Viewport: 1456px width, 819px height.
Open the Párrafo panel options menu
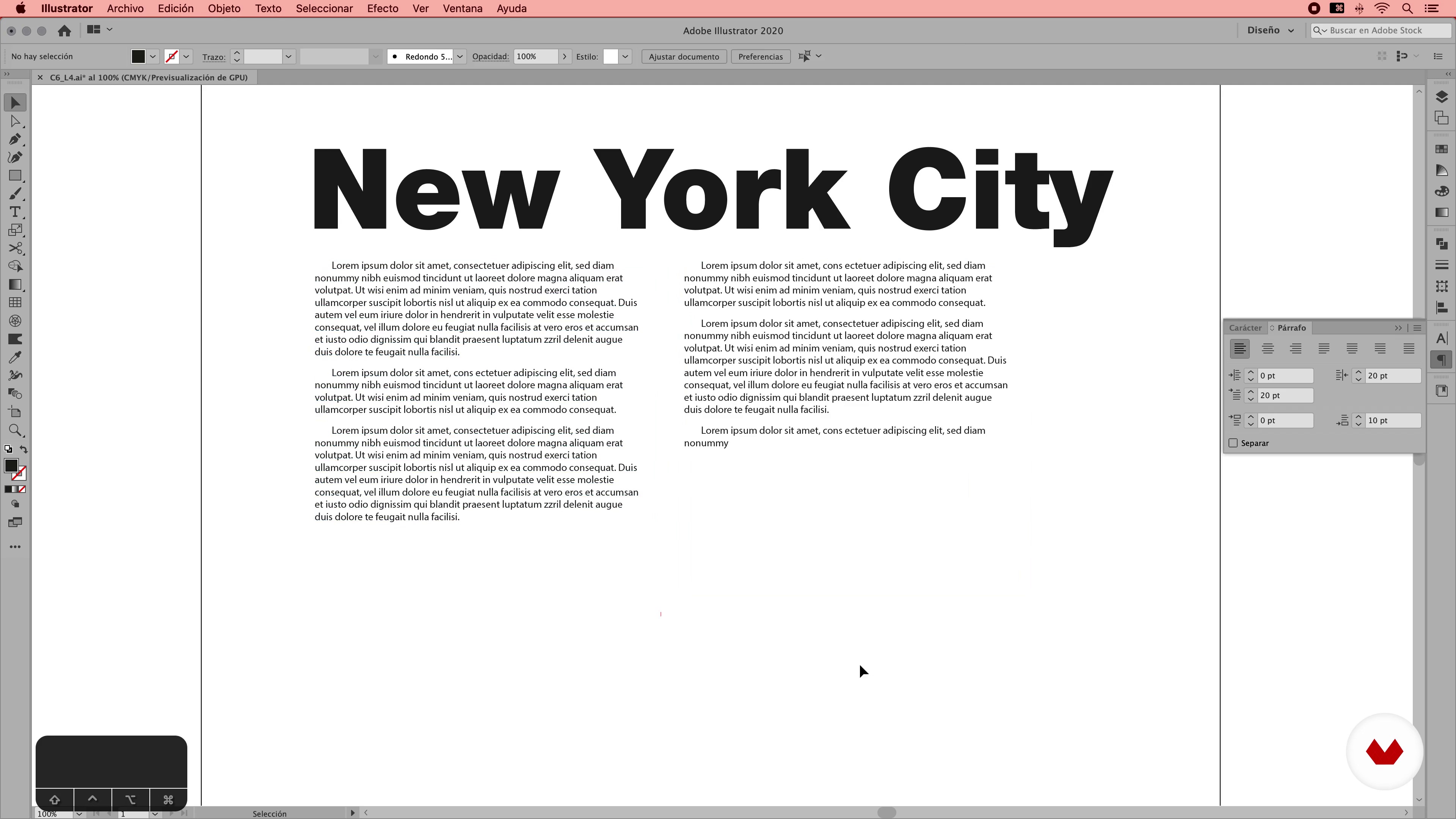tap(1417, 328)
